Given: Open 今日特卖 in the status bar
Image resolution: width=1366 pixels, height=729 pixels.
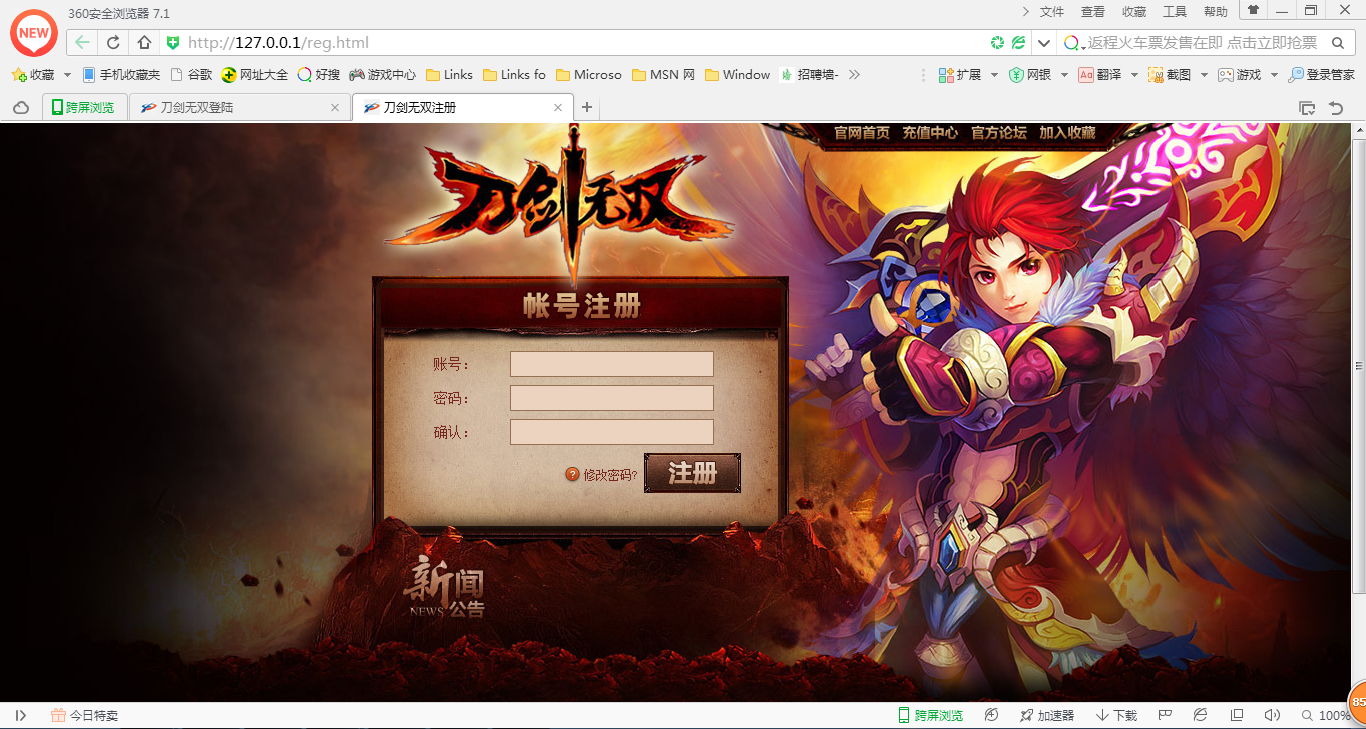Looking at the screenshot, I should pos(84,715).
